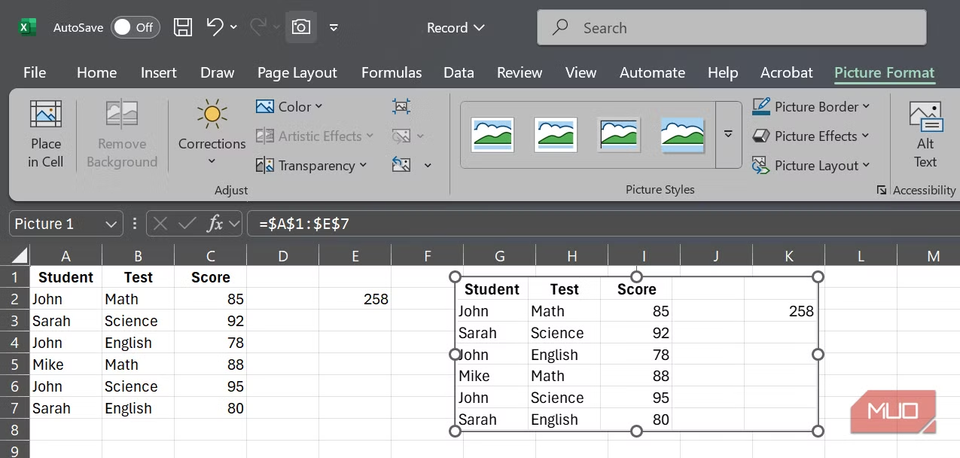
Task: Click the Picture Layout button
Action: click(x=810, y=165)
